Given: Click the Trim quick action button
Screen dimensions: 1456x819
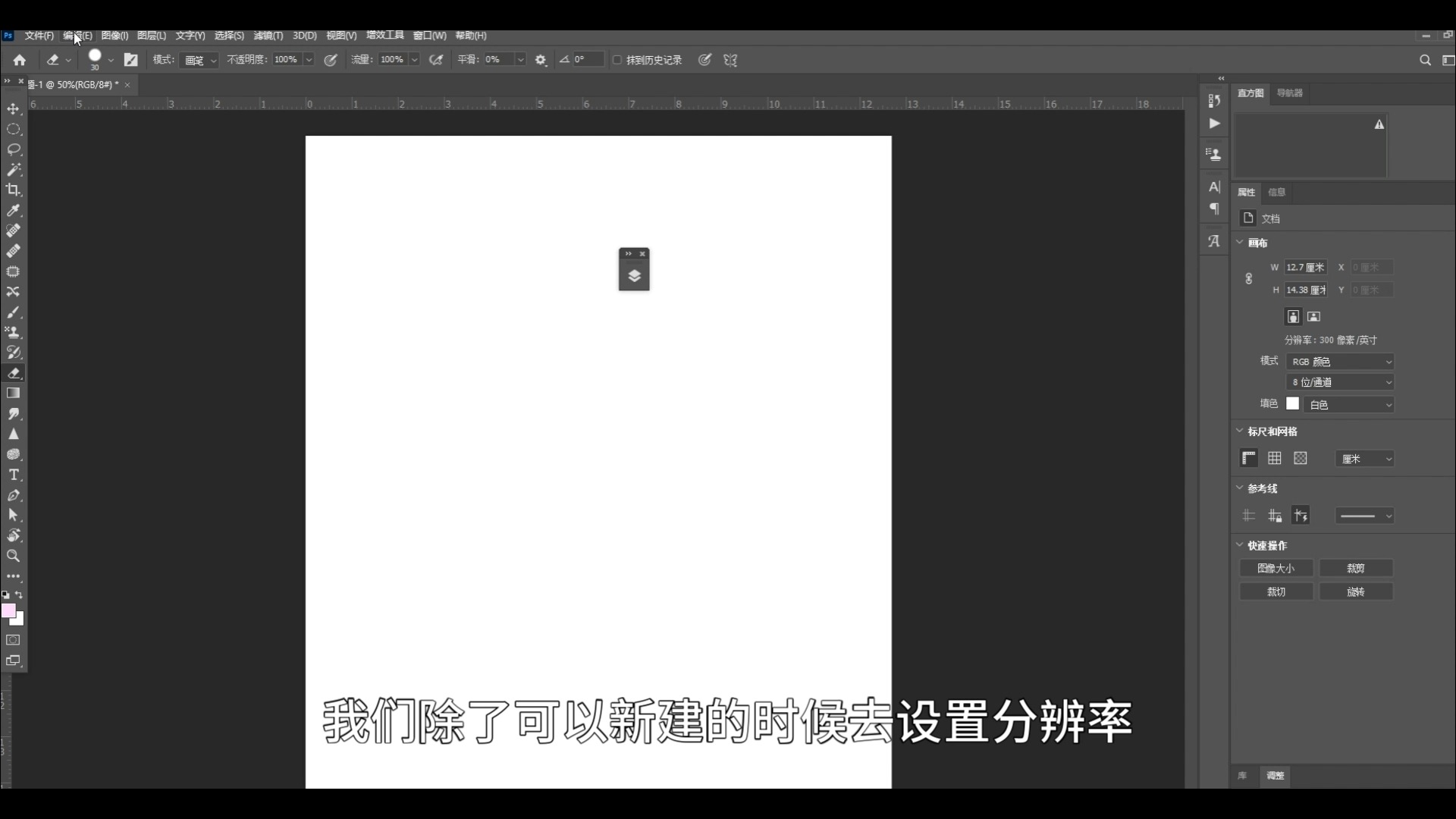Looking at the screenshot, I should click(1276, 591).
